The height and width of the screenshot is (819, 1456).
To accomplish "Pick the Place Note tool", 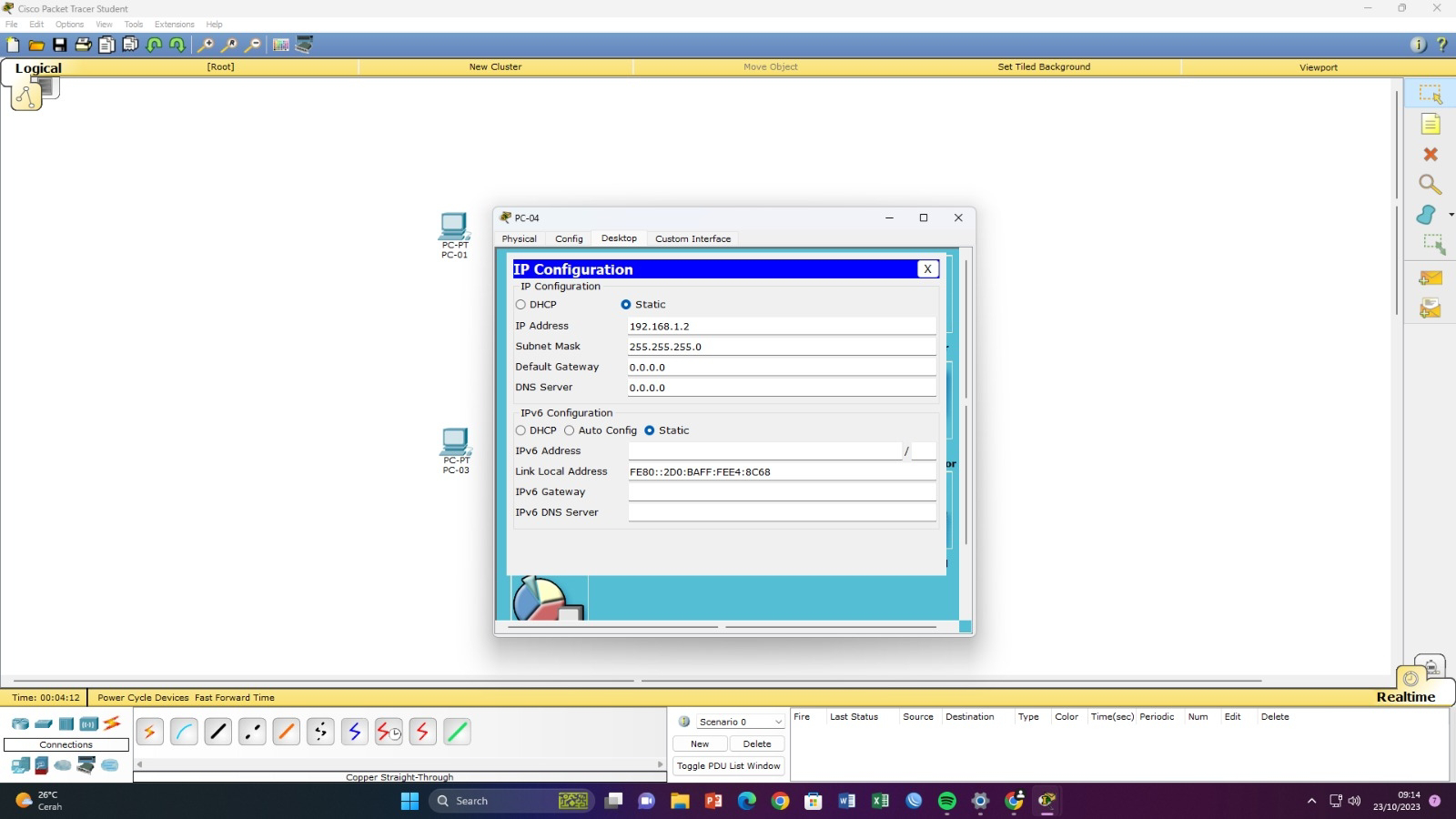I will click(1431, 124).
